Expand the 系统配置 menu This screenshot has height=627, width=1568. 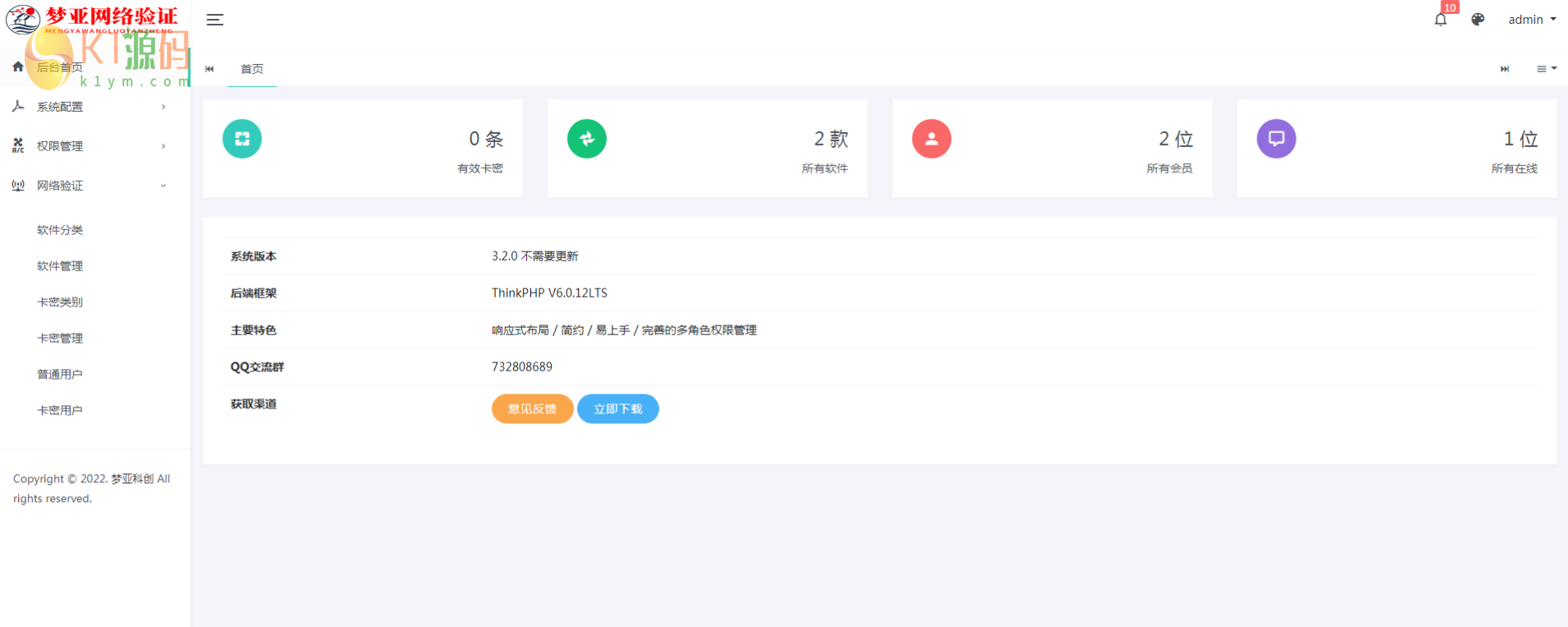pos(95,107)
